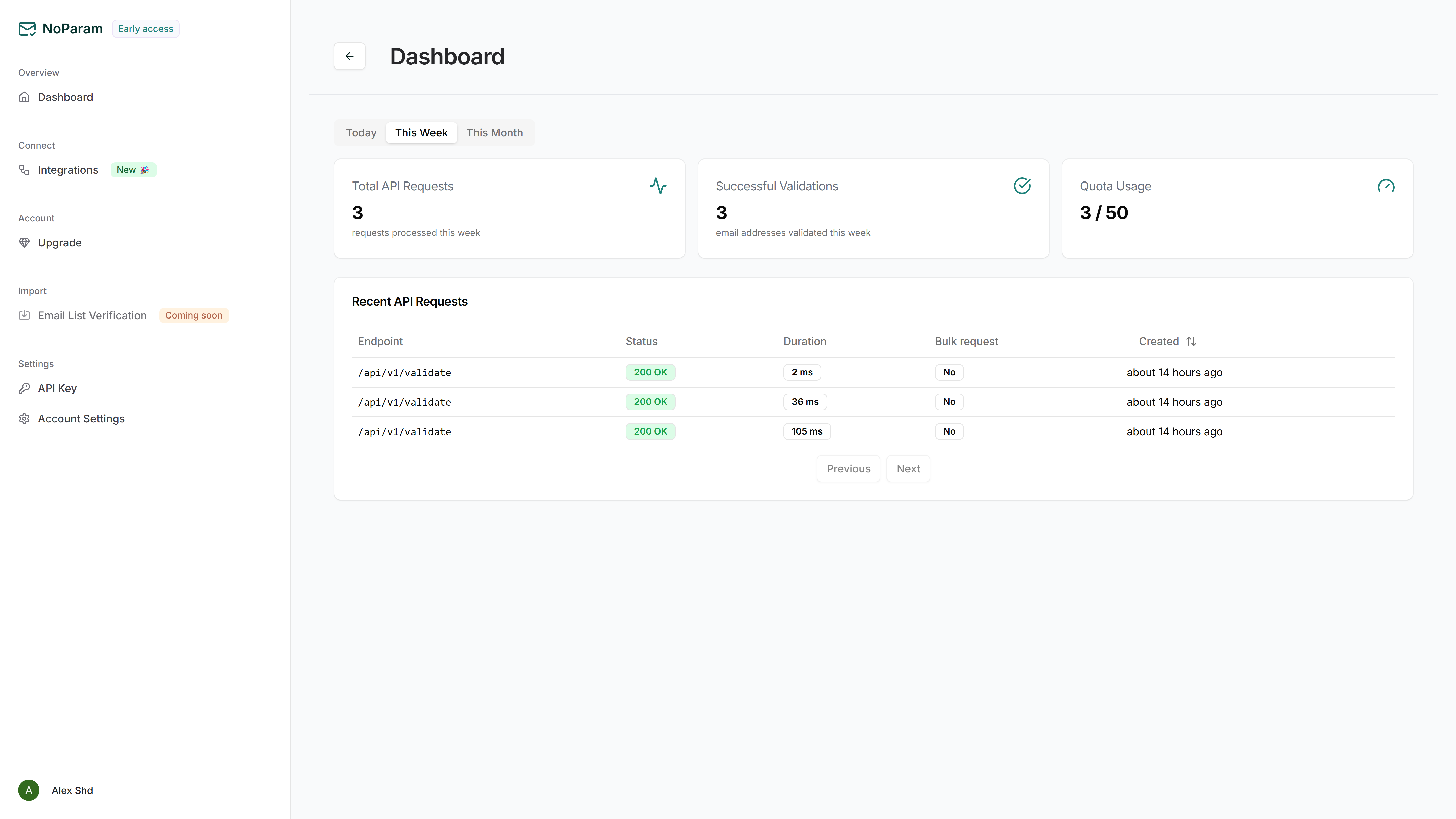Click the 200 OK badge in the 2 ms row

coord(651,373)
